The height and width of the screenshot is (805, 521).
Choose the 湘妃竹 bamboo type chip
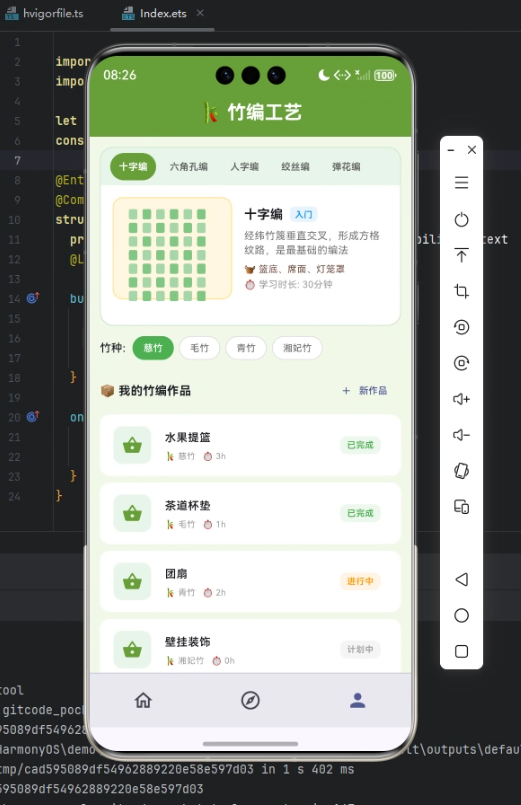[297, 348]
